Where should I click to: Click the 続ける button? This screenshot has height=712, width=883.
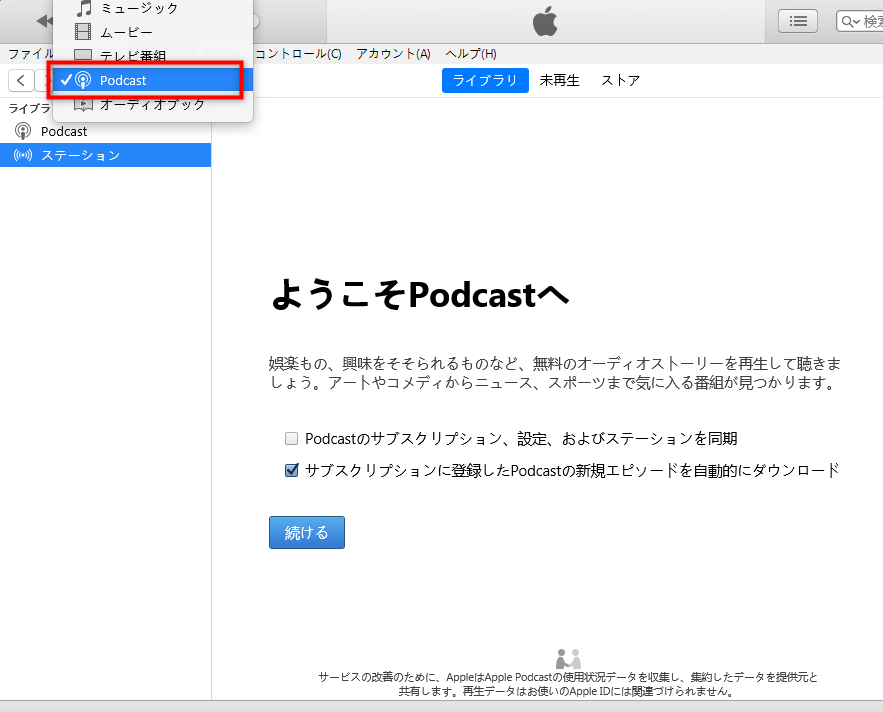tap(306, 532)
